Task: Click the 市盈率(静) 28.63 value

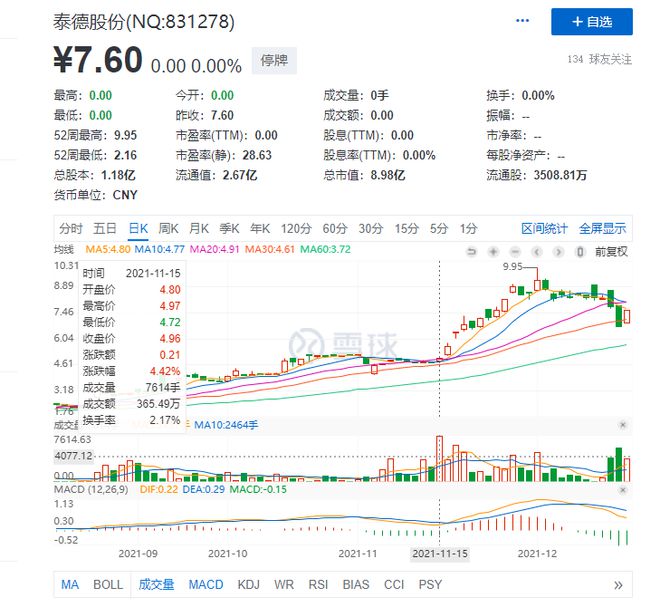Action: [257, 155]
